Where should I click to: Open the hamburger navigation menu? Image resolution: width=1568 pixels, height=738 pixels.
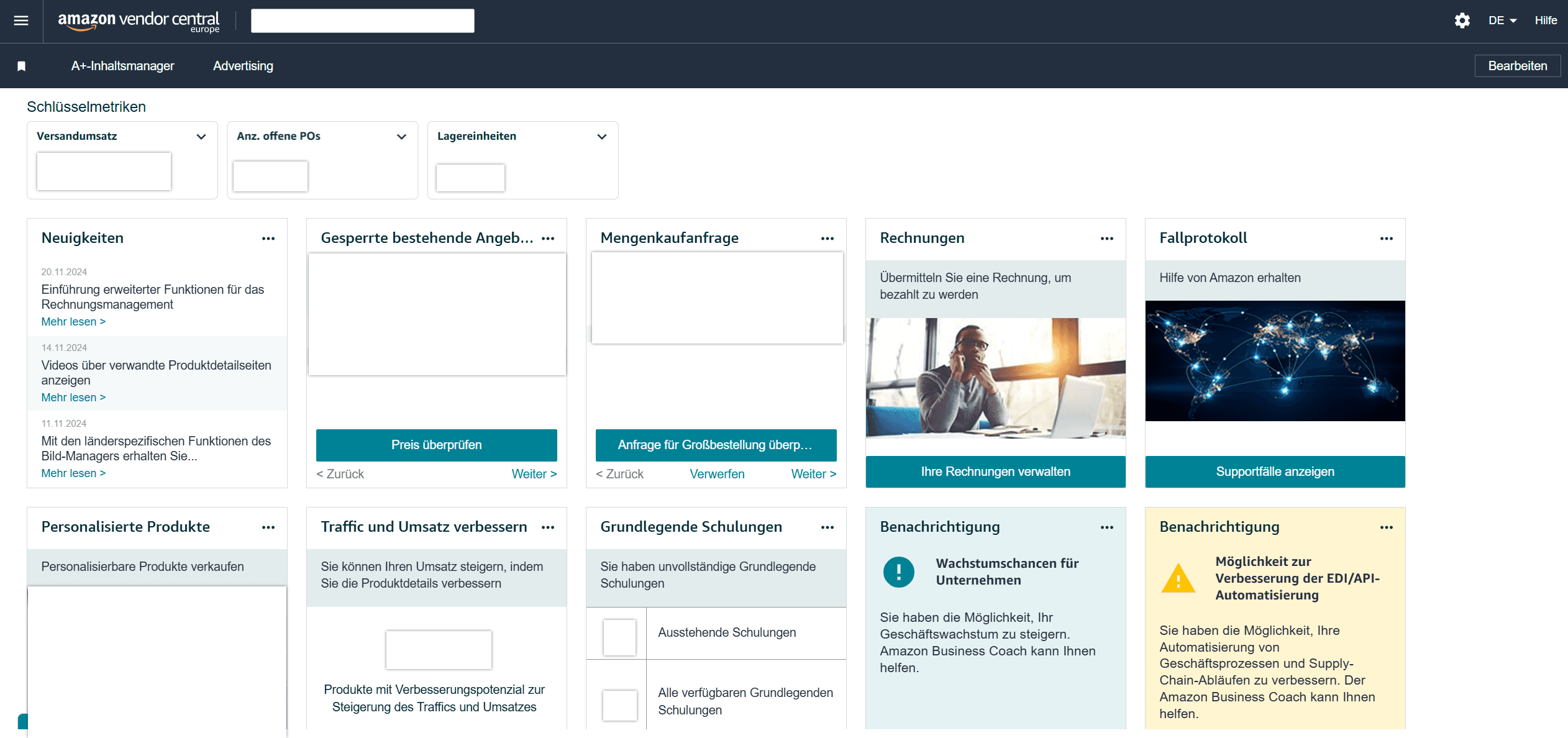[x=21, y=20]
